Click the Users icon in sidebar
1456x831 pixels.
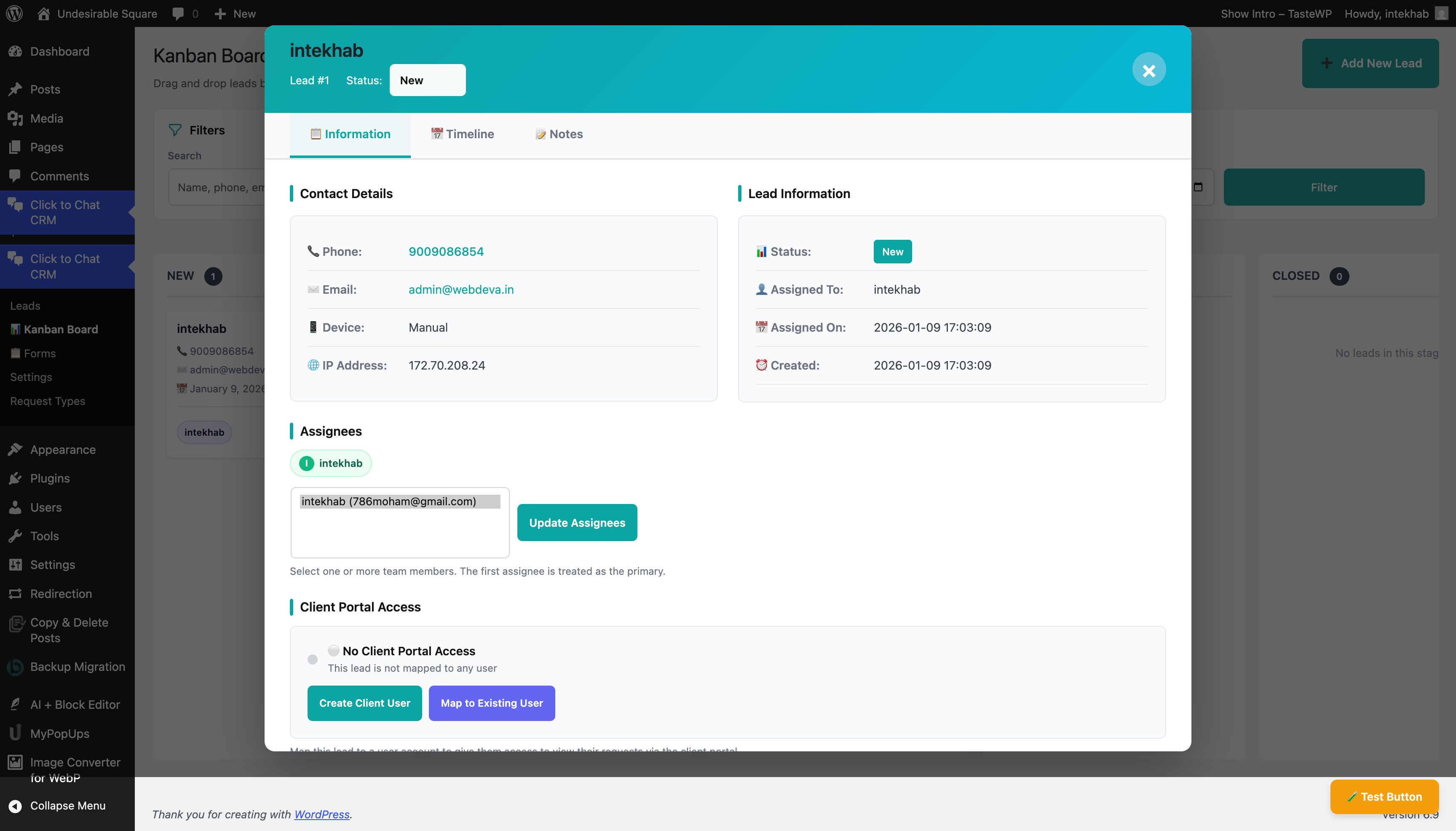click(x=16, y=507)
